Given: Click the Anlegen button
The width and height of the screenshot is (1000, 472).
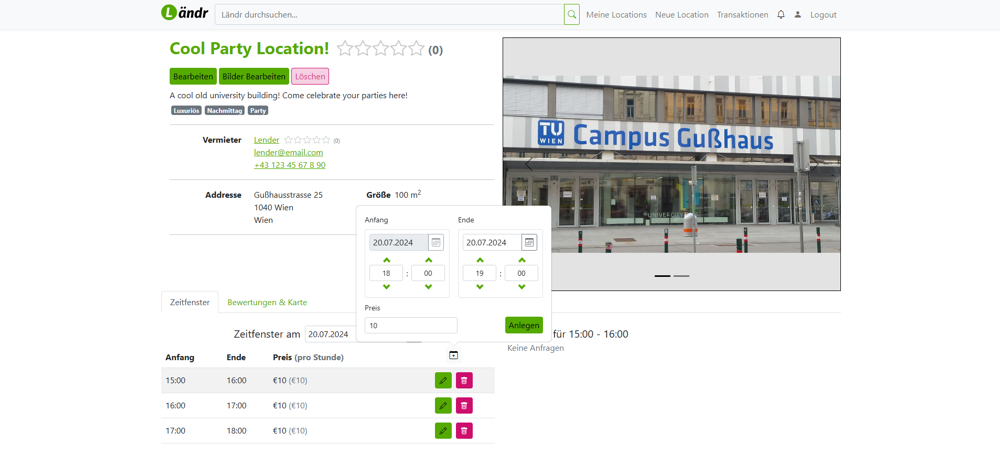Looking at the screenshot, I should tap(524, 325).
